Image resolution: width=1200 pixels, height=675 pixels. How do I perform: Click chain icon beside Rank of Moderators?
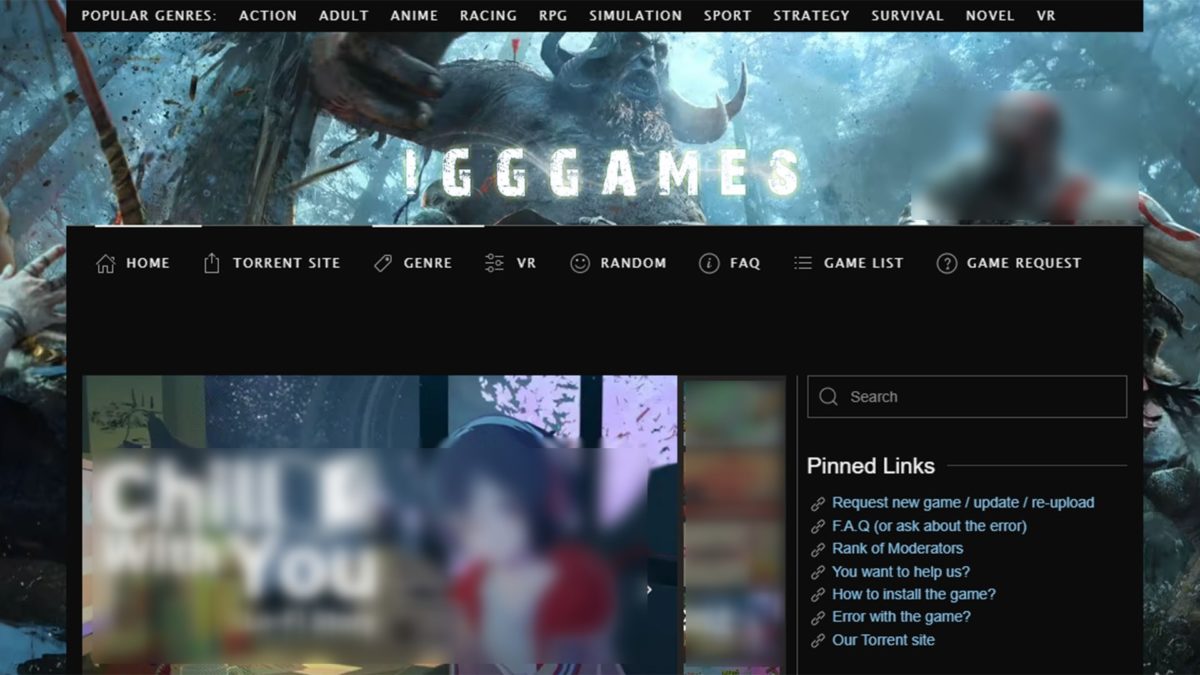coord(818,549)
